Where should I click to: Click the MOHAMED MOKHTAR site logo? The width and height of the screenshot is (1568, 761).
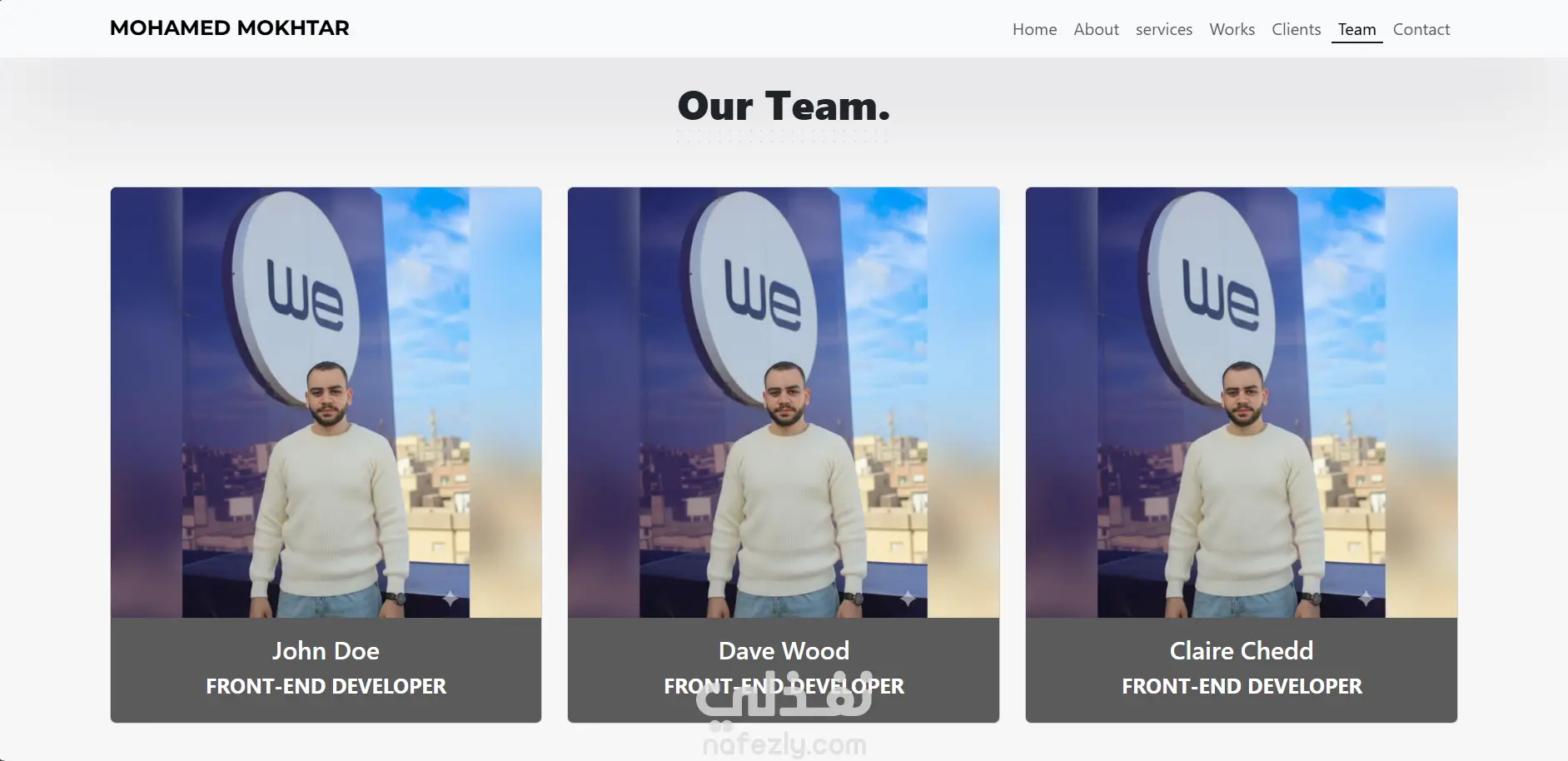[229, 28]
